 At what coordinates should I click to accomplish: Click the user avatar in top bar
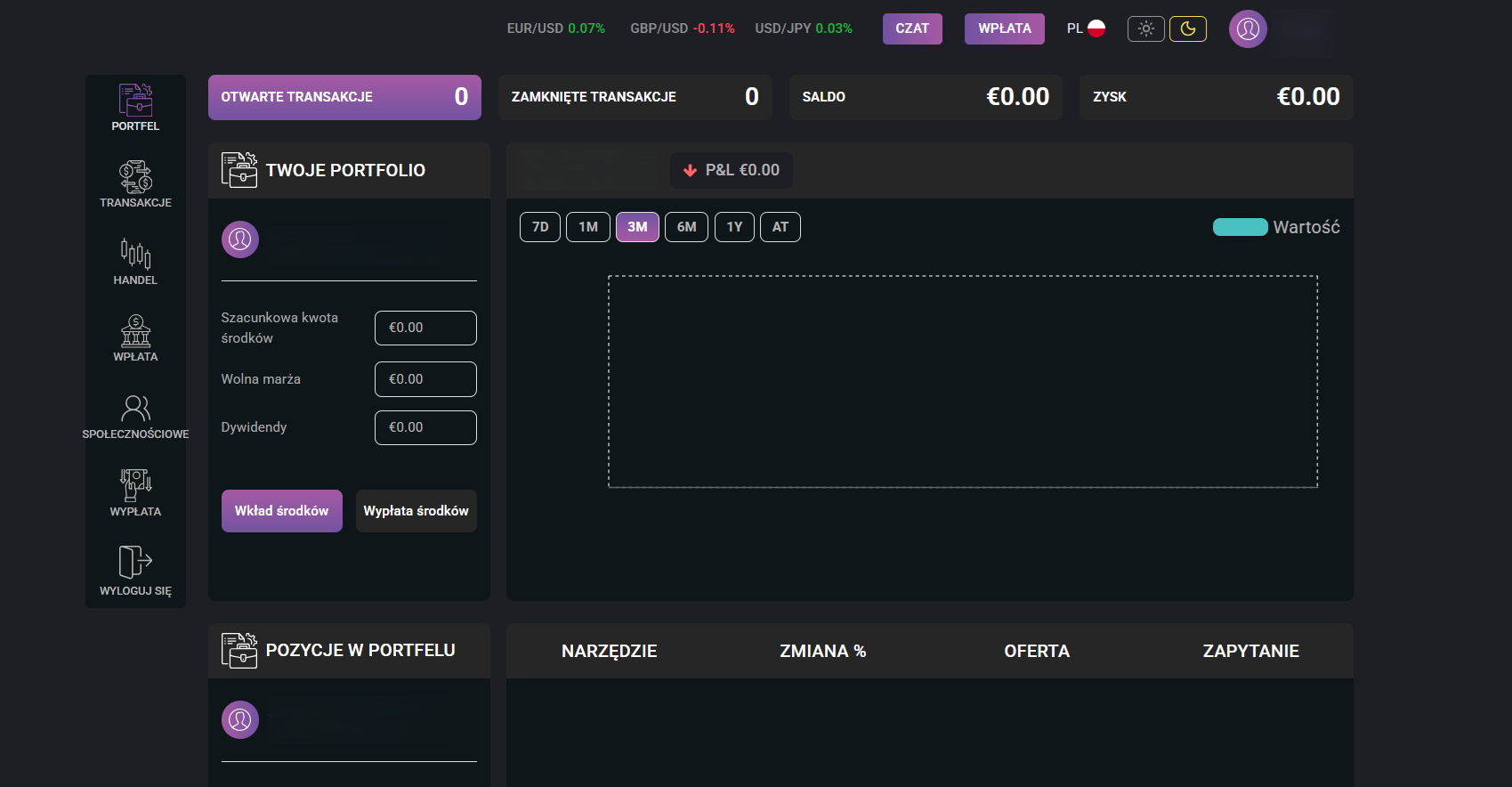pos(1248,28)
